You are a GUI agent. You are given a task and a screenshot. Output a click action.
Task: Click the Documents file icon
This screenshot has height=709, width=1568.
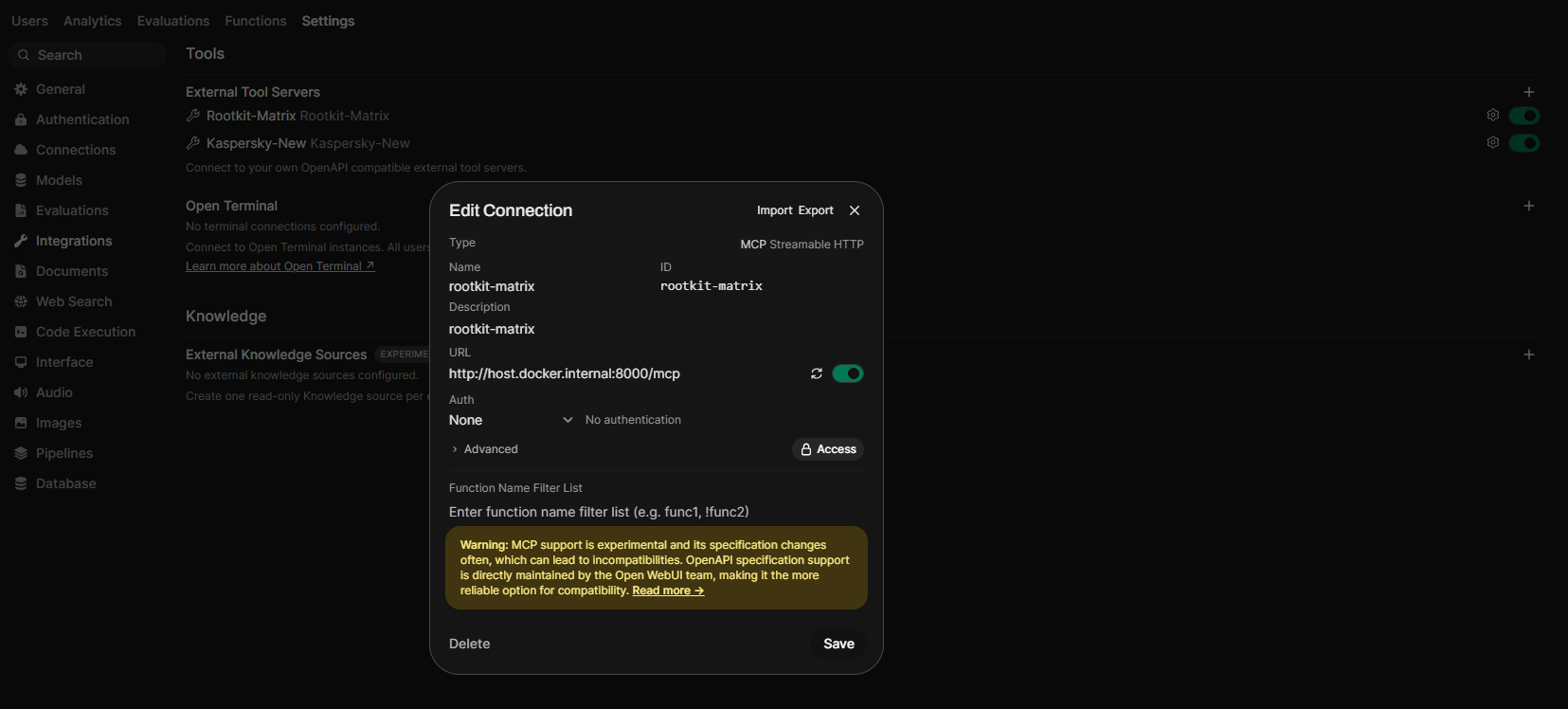pyautogui.click(x=21, y=271)
